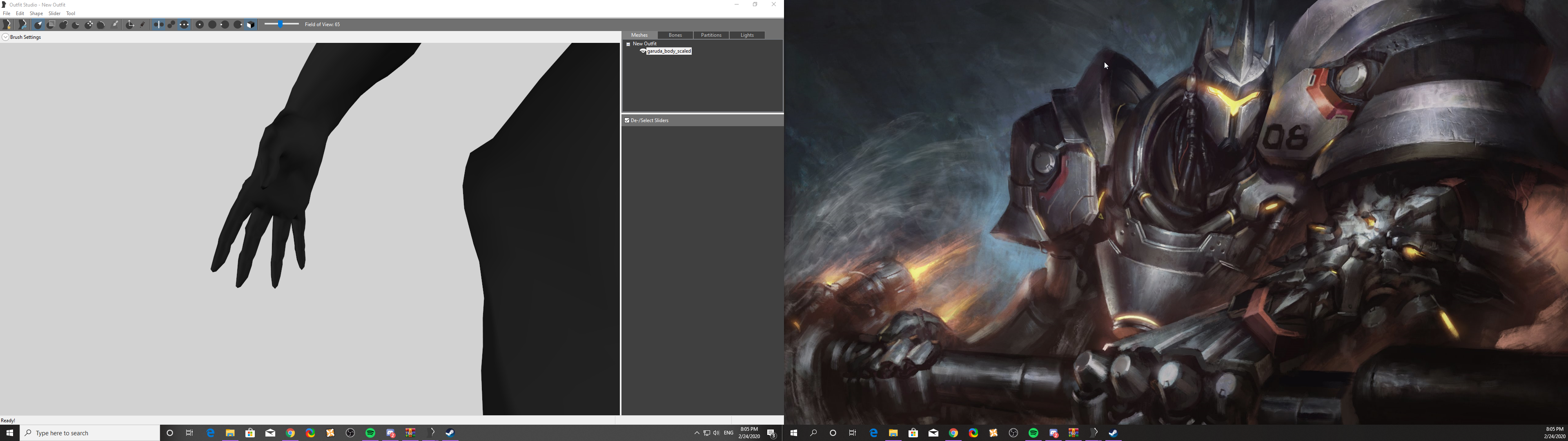Switch to the Bones tab

pyautogui.click(x=675, y=36)
